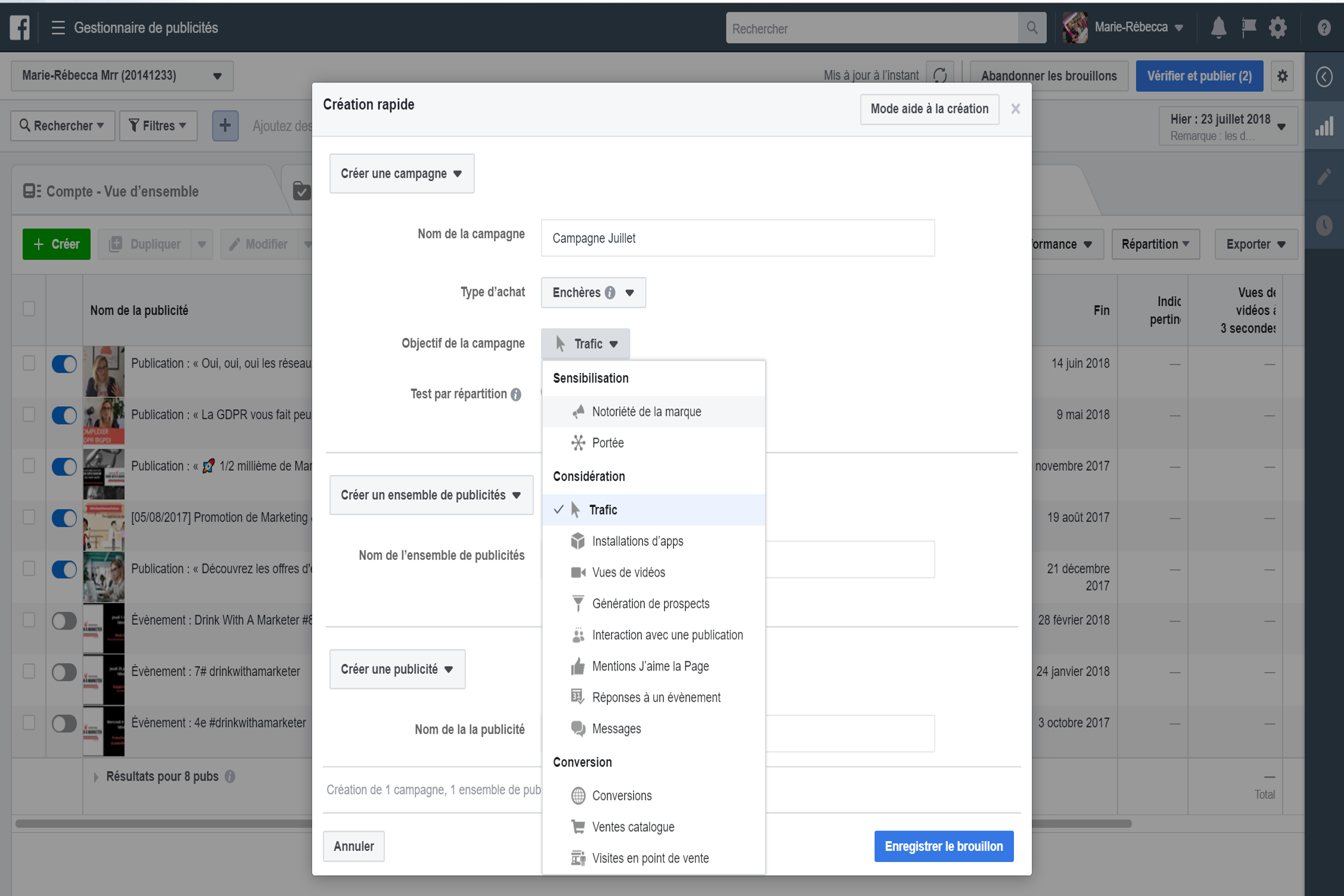The image size is (1344, 896).
Task: Open the hamburger menu beside Gestionnaire de publicités
Action: (58, 28)
